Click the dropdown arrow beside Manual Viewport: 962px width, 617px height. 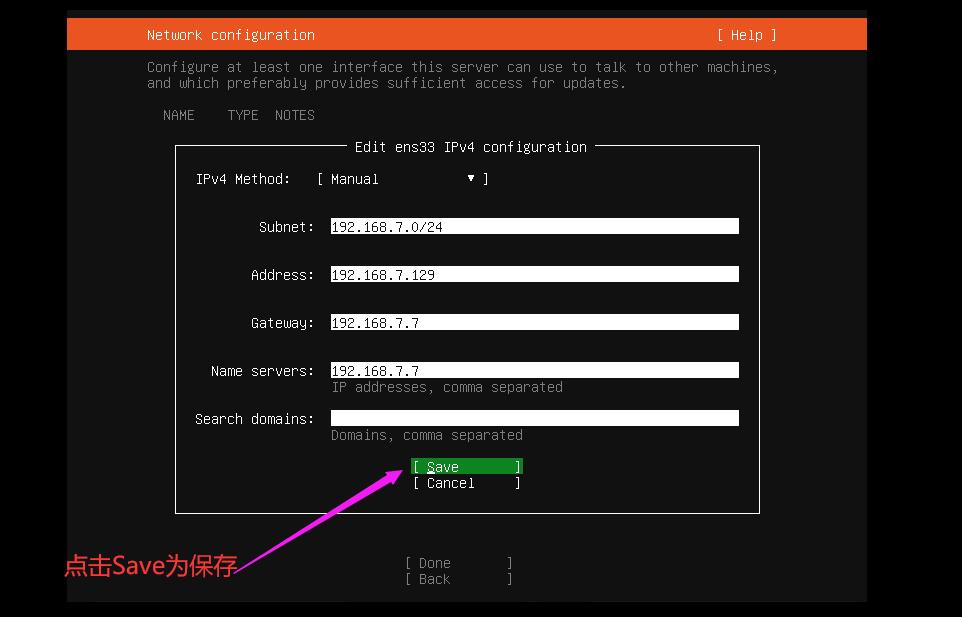[x=471, y=178]
